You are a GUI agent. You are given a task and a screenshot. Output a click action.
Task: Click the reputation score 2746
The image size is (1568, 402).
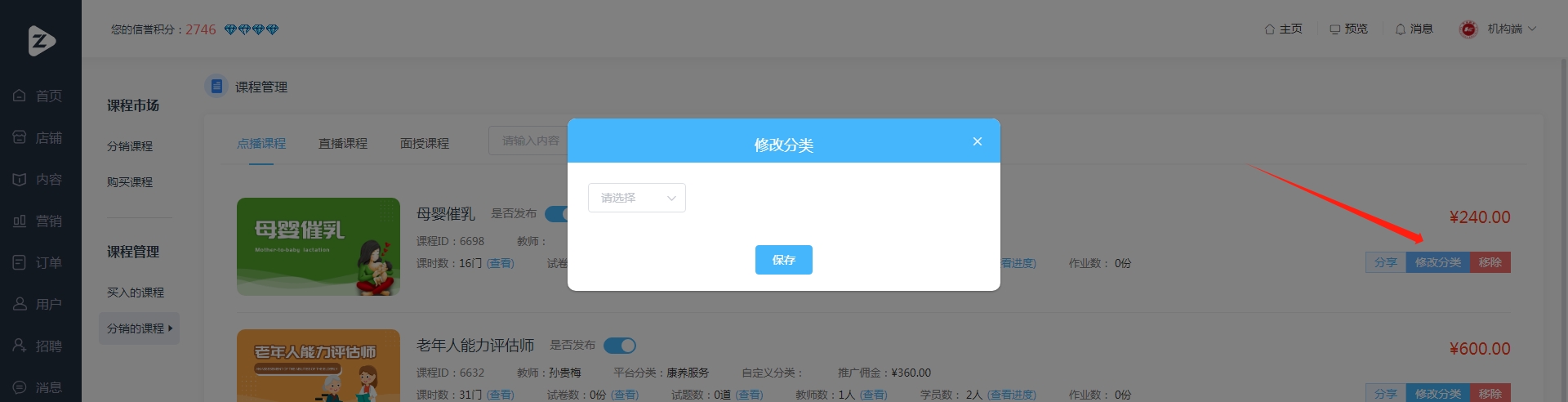(201, 29)
